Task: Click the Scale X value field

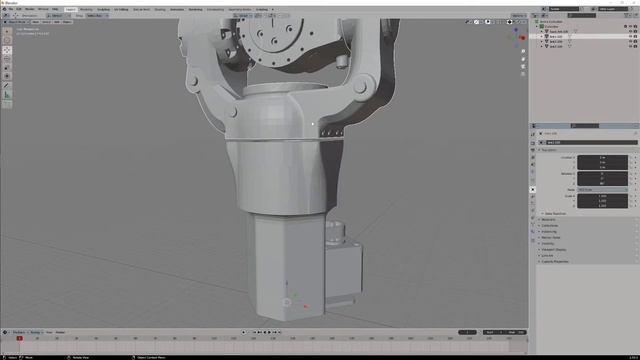Action: pyautogui.click(x=602, y=196)
